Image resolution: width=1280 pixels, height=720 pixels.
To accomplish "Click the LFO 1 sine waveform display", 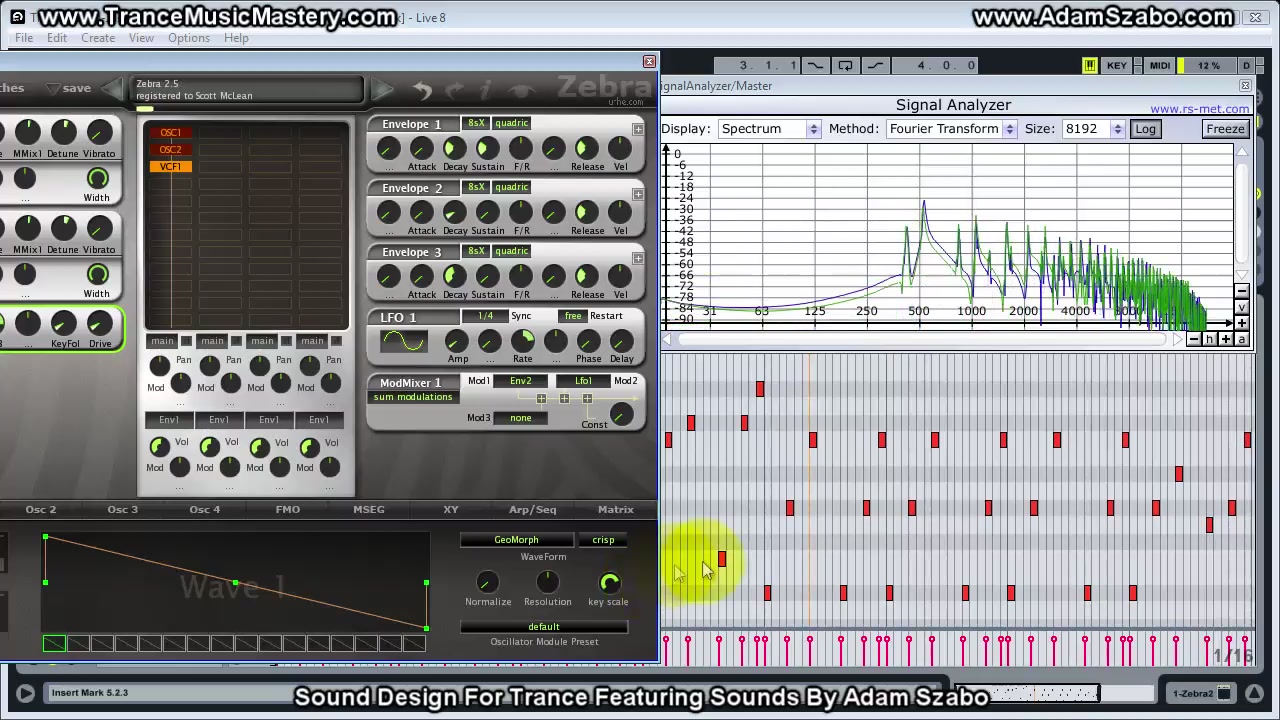I will (404, 342).
